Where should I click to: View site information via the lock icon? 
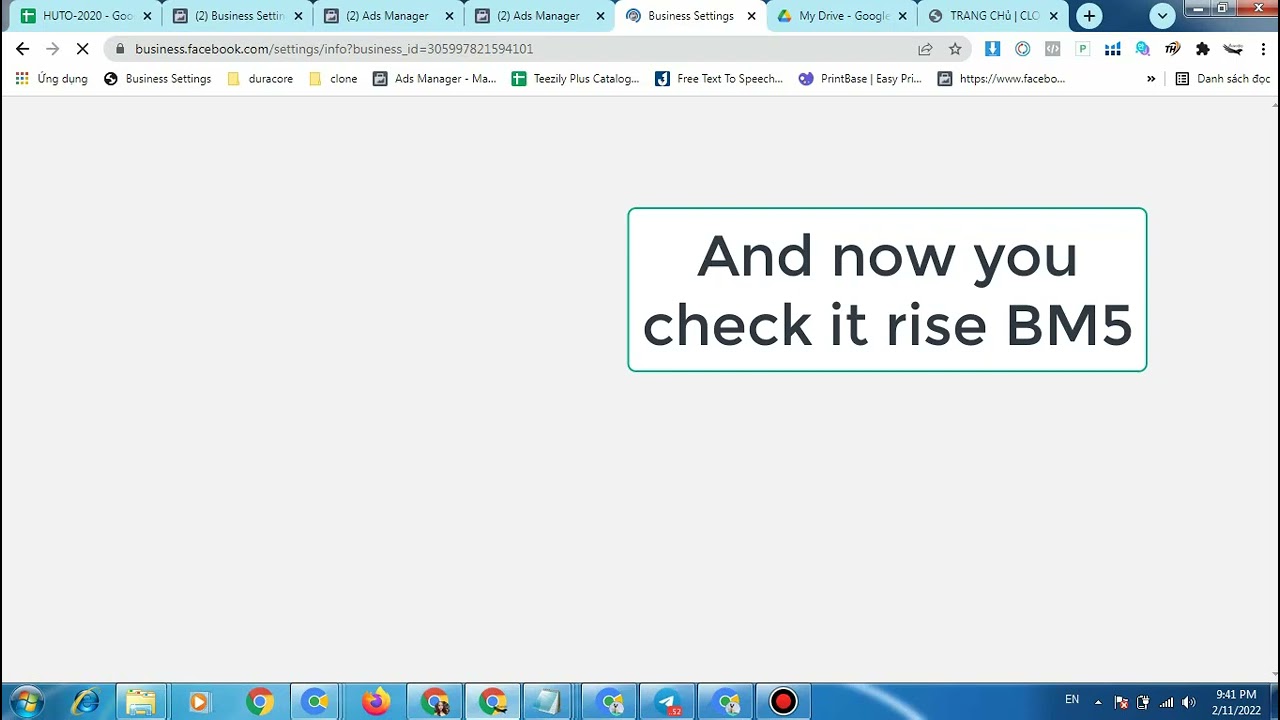tap(120, 49)
